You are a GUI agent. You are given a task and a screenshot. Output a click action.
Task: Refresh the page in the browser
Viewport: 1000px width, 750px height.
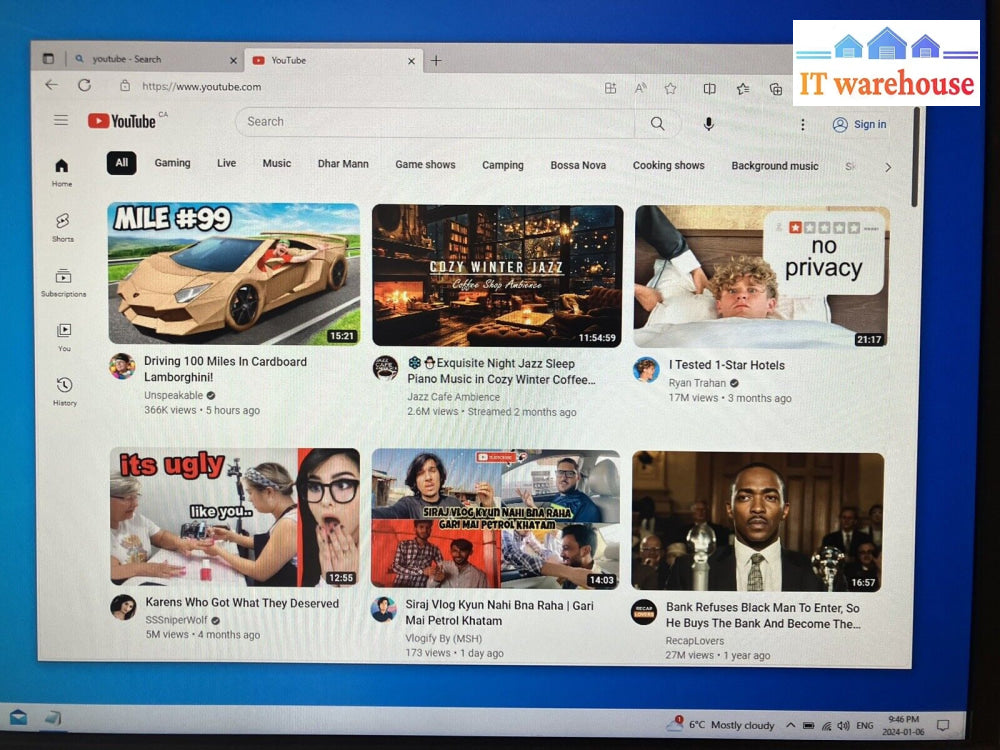point(84,86)
